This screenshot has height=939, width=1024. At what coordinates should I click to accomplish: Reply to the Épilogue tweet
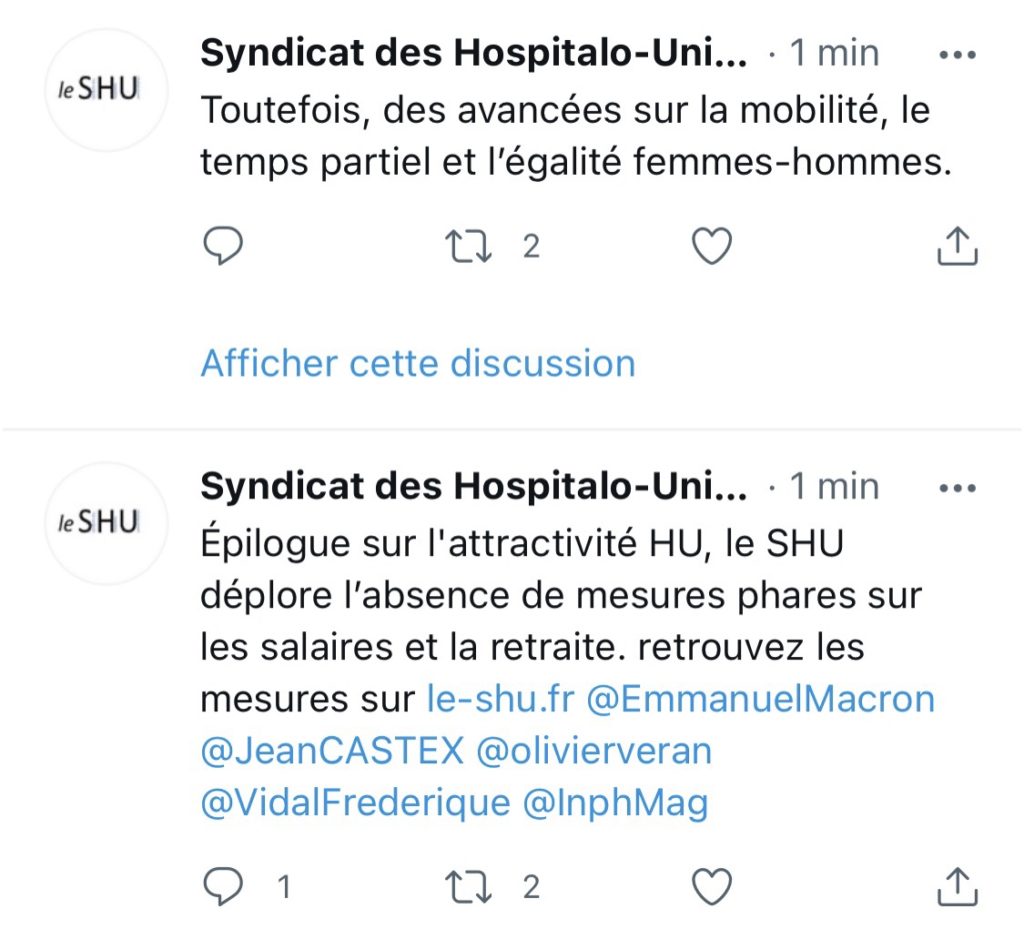point(223,886)
